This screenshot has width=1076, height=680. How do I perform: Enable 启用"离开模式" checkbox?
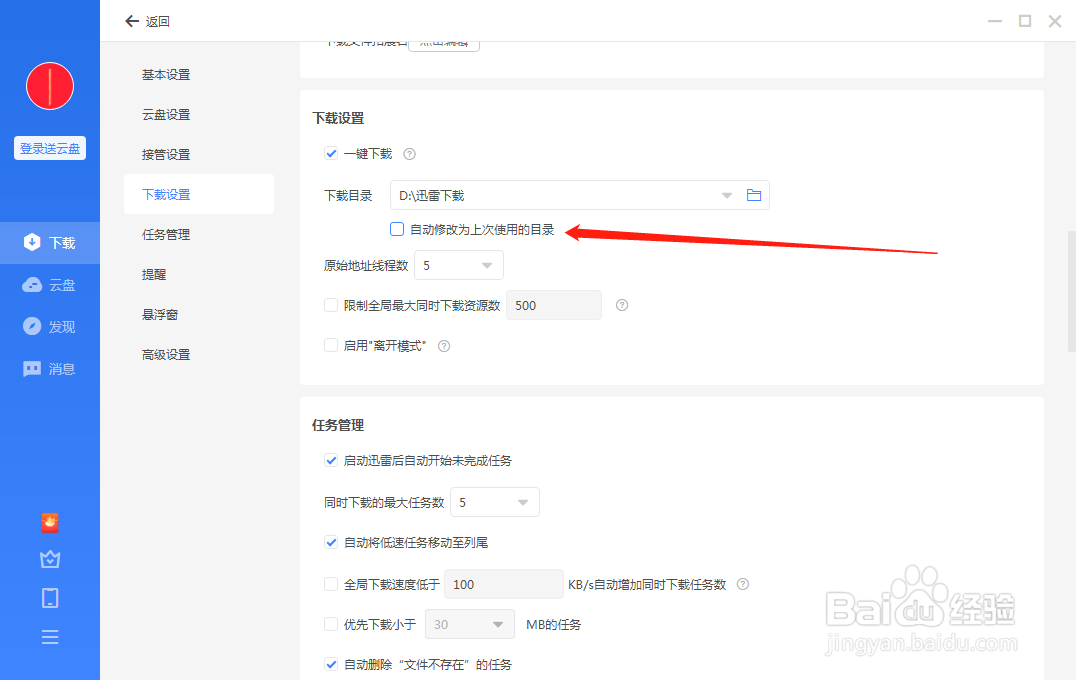331,345
